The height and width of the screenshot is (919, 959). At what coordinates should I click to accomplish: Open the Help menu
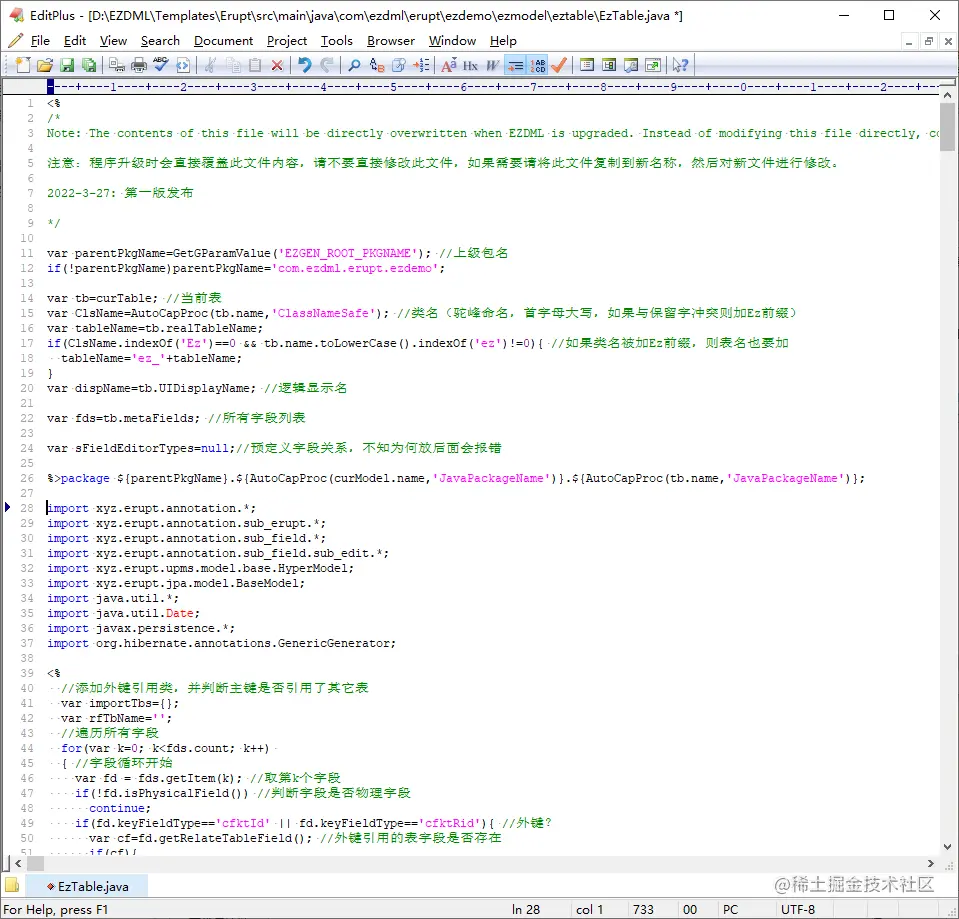(x=503, y=41)
